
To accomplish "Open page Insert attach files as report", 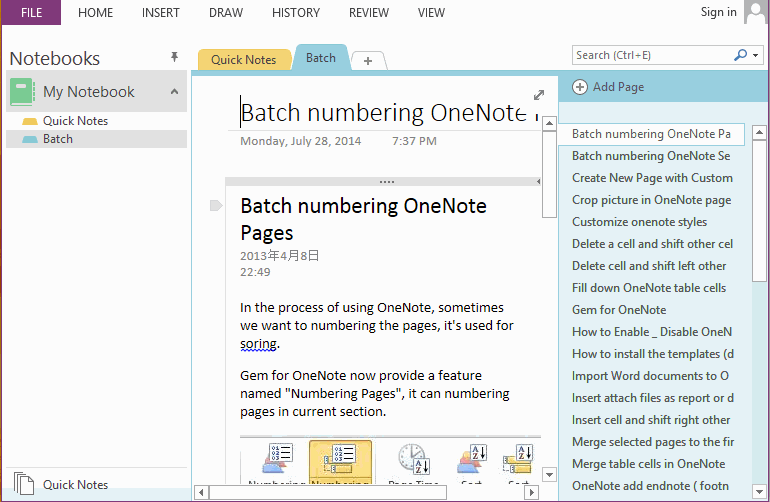I will pos(651,398).
